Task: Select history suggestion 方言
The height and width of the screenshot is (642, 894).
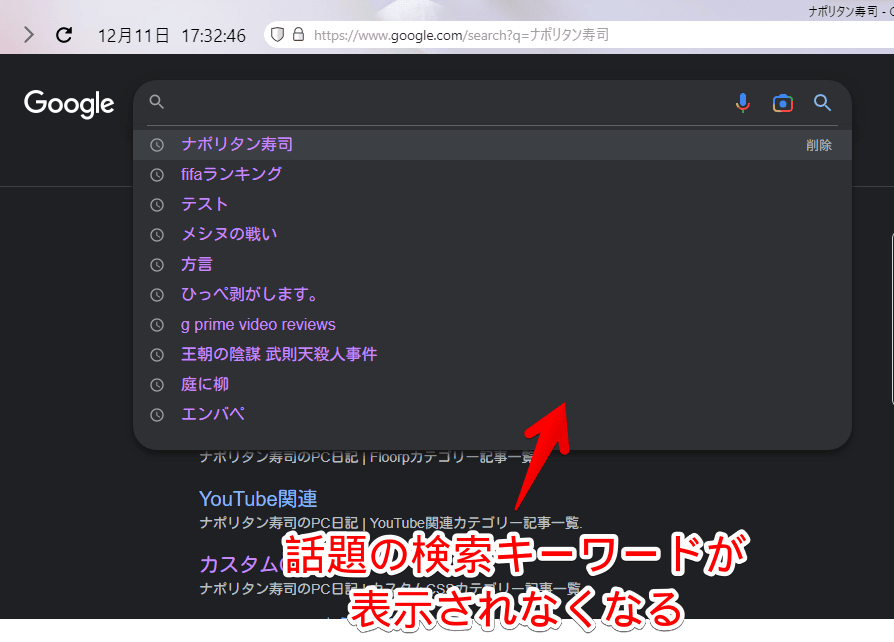Action: point(493,265)
